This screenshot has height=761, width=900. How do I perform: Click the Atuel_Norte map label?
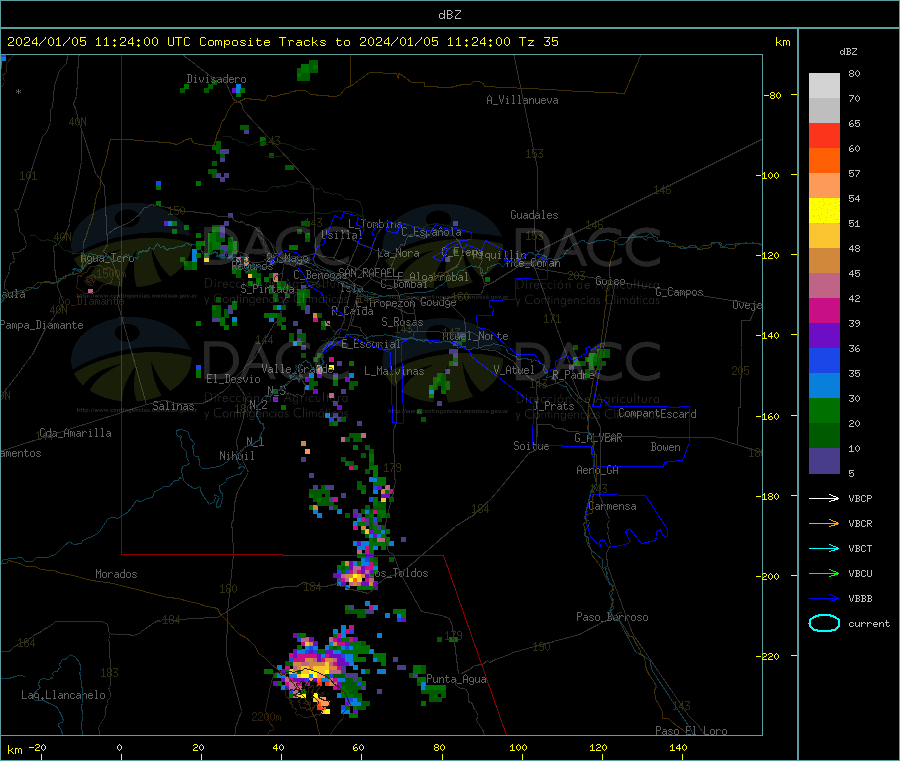tap(475, 336)
